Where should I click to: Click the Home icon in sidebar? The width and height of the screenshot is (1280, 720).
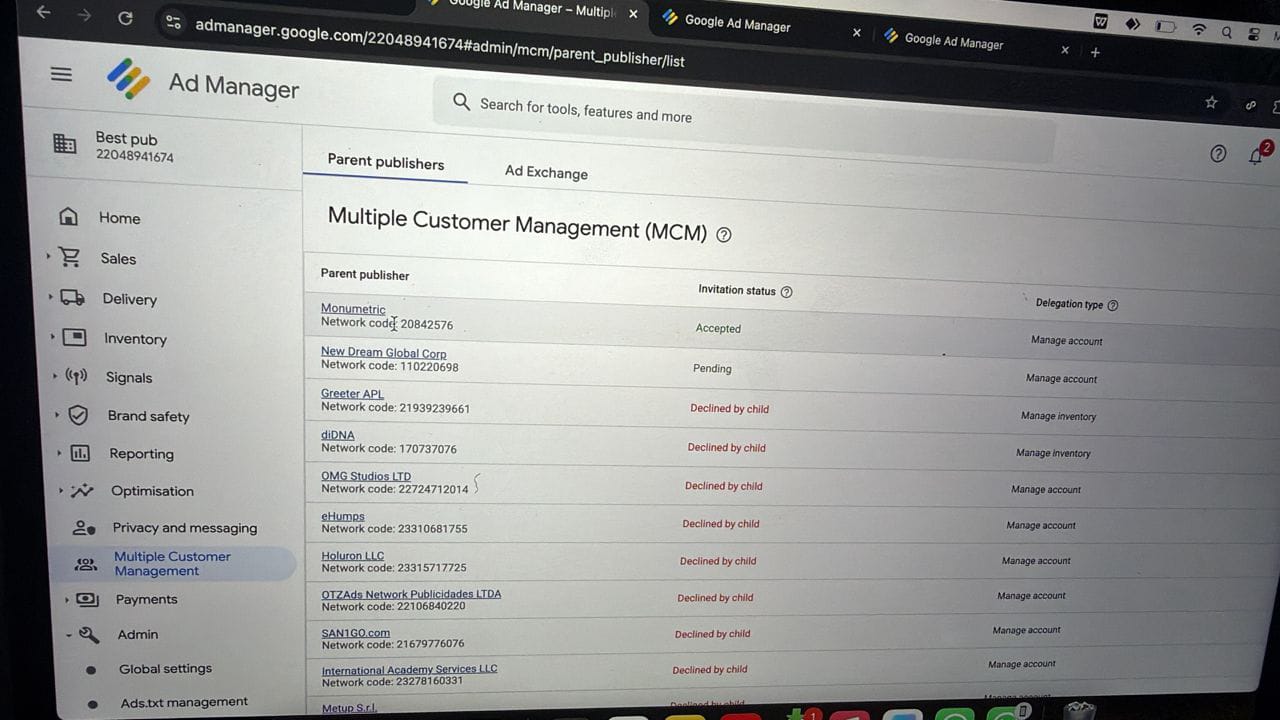click(69, 216)
